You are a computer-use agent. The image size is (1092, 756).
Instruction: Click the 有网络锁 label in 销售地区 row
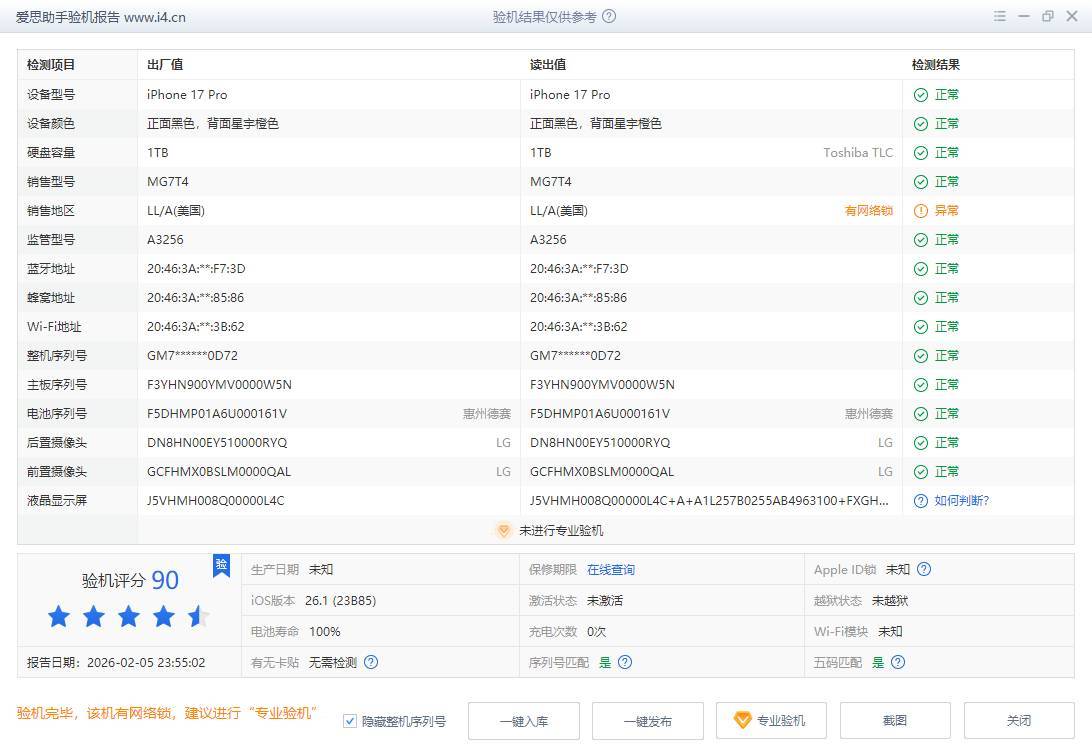point(868,211)
